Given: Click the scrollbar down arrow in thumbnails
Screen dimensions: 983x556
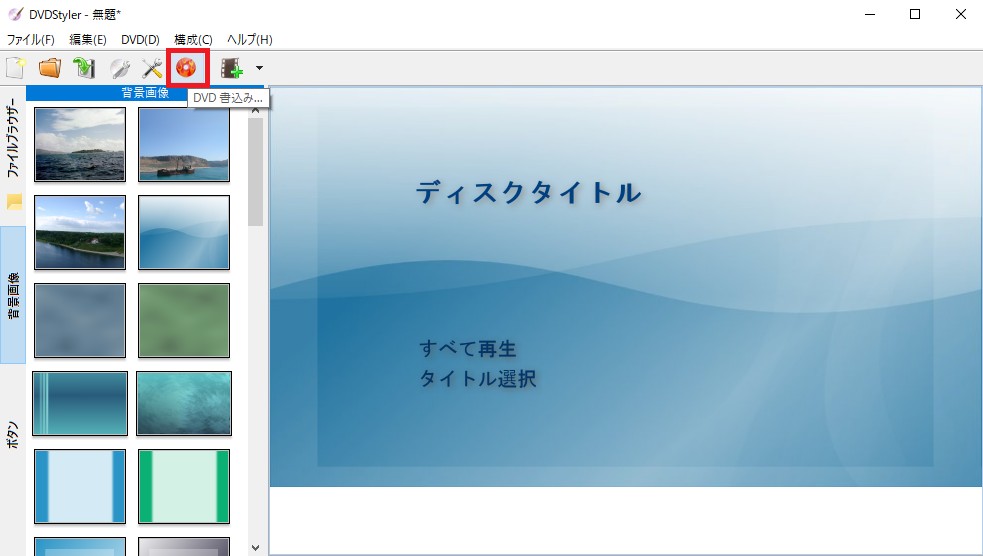Looking at the screenshot, I should 255,547.
